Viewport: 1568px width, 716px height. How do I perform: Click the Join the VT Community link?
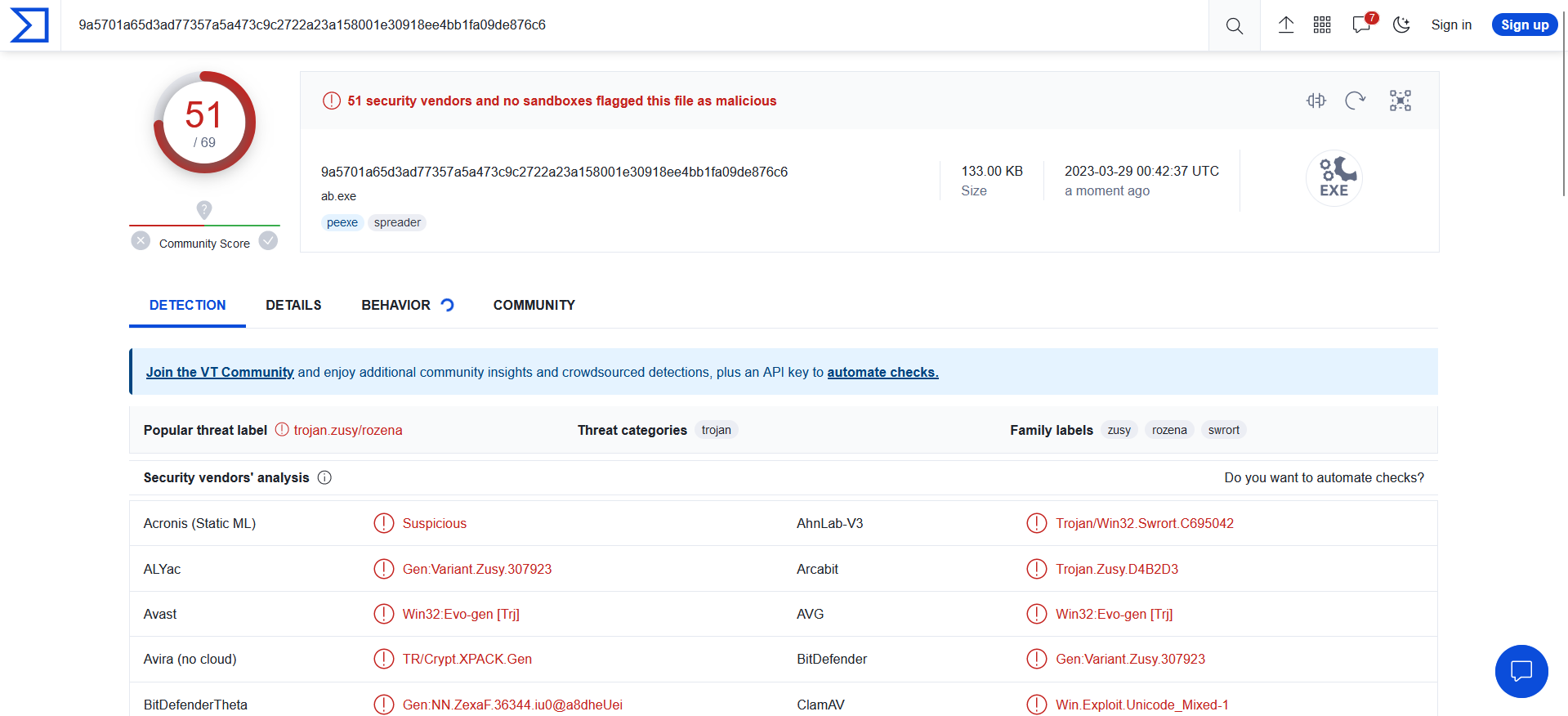click(220, 372)
